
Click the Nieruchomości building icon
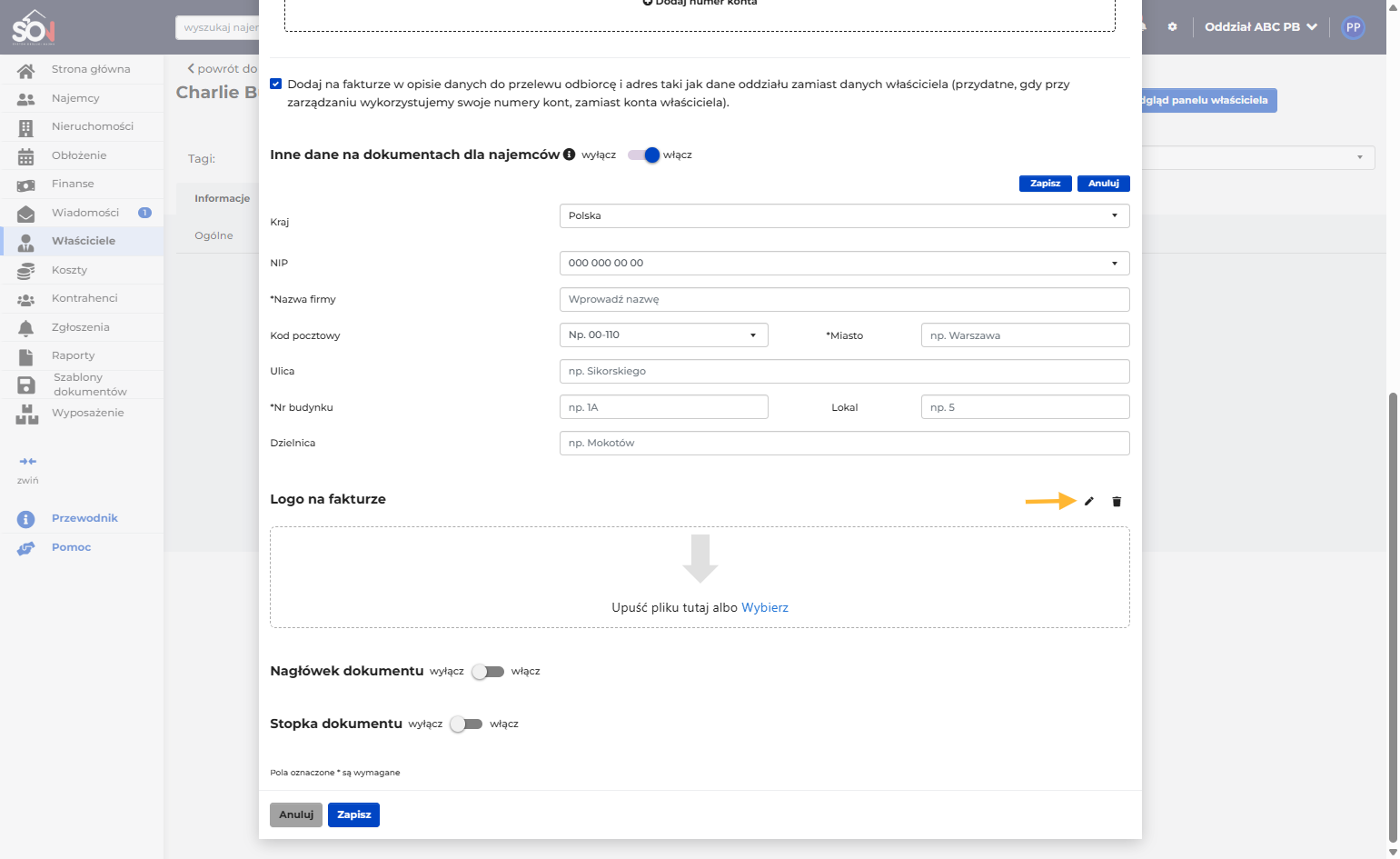[25, 127]
